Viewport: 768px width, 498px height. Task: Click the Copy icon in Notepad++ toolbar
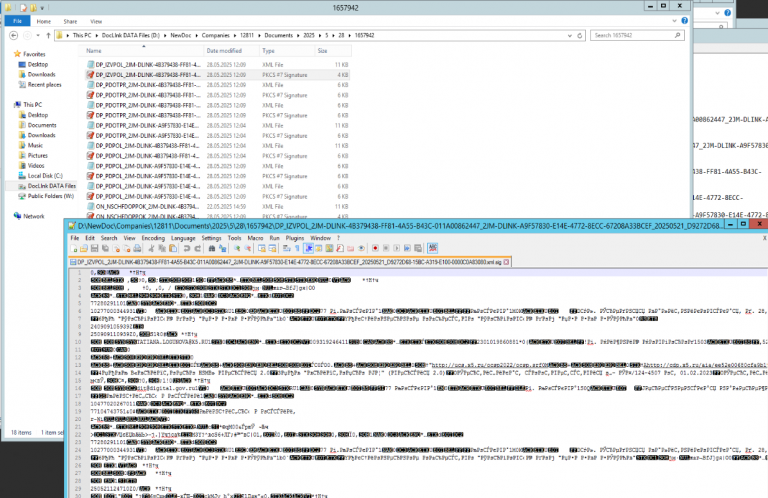coord(162,248)
